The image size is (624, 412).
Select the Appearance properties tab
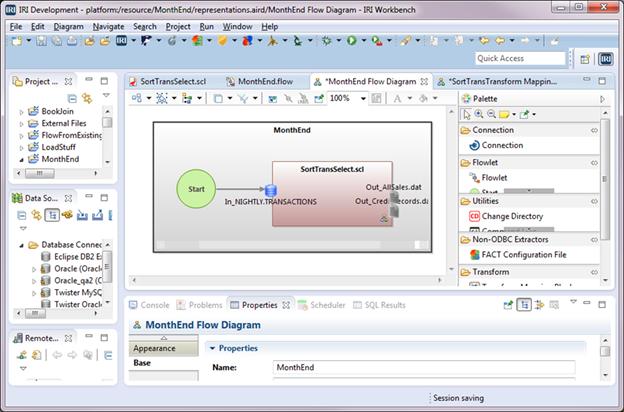point(164,349)
